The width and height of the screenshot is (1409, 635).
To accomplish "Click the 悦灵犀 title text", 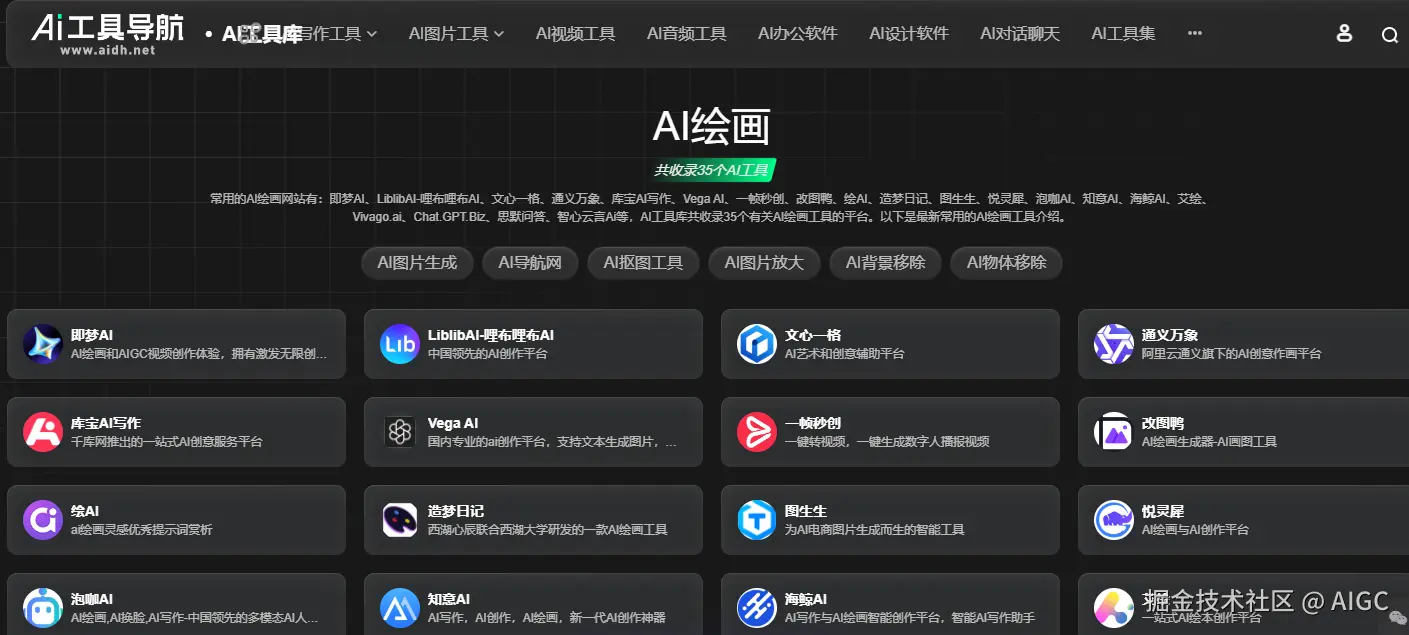I will 1163,511.
